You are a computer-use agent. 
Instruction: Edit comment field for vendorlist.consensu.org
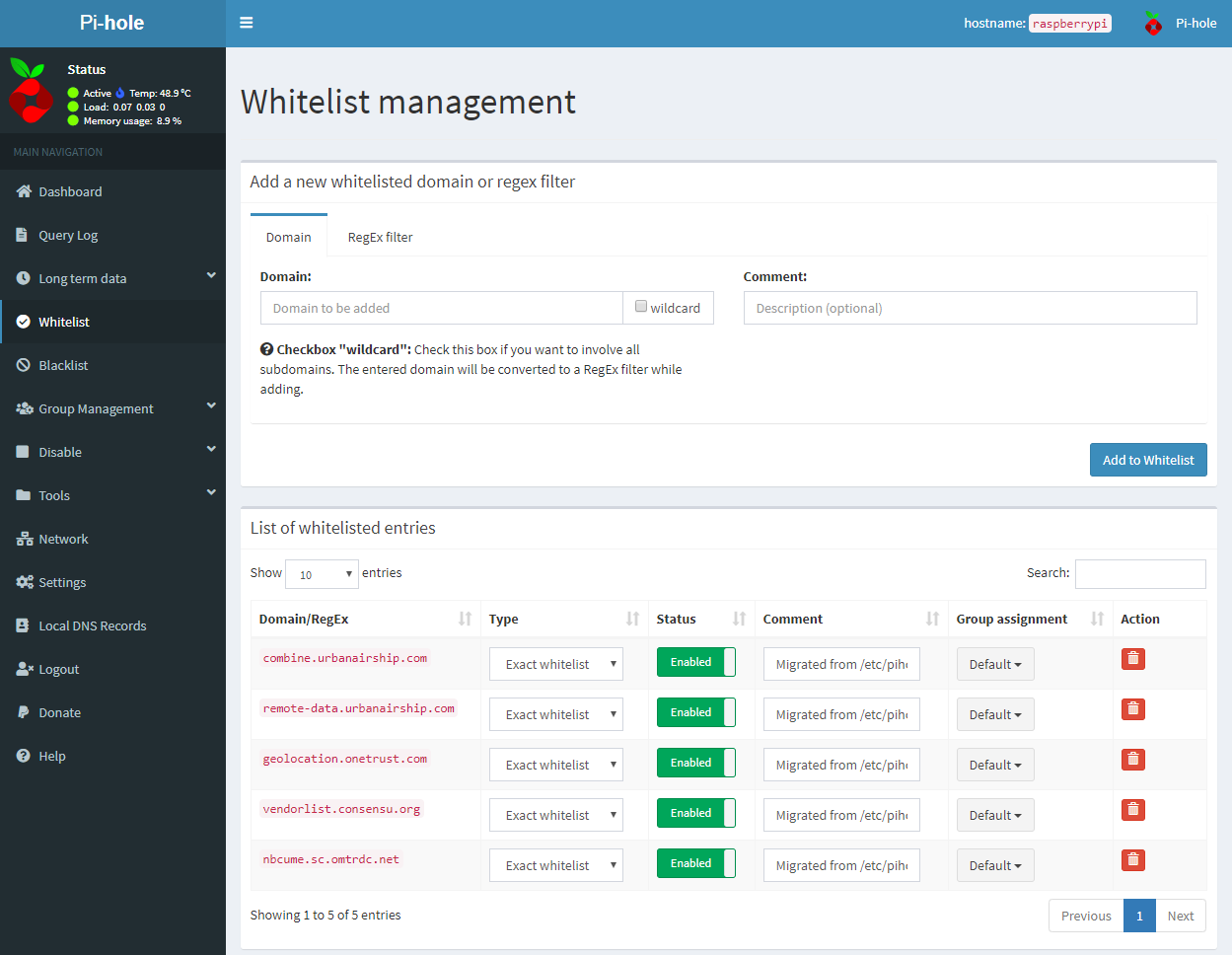[x=841, y=815]
